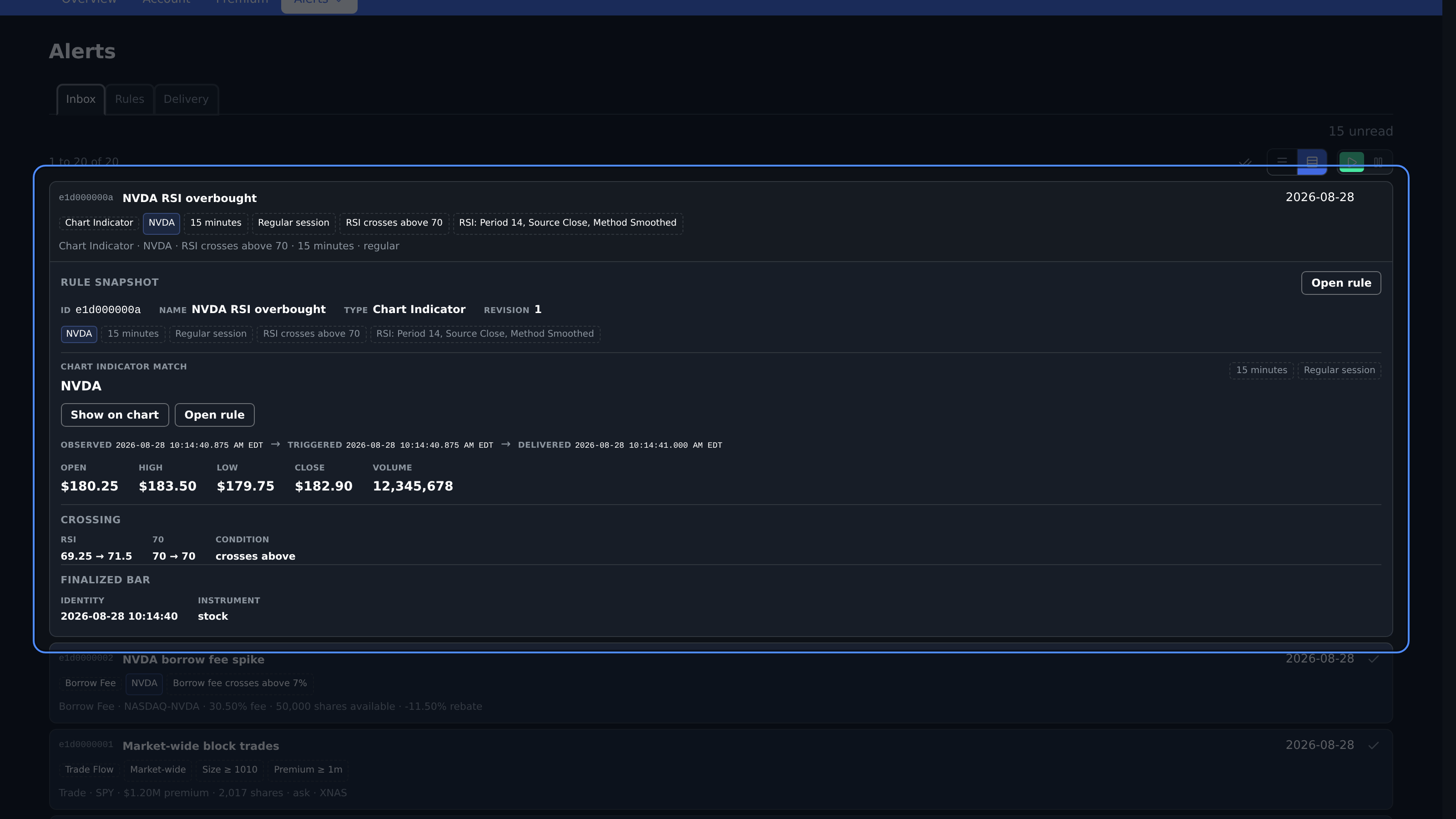This screenshot has height=819, width=1456.
Task: Click the Chart Indicator header tag
Action: click(99, 223)
